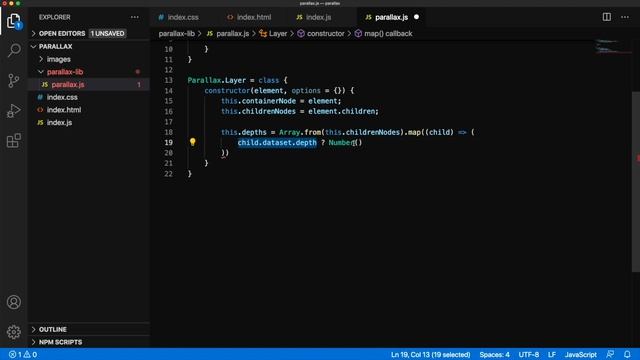
Task: Click the EXPLORER panel title
Action: (x=55, y=17)
